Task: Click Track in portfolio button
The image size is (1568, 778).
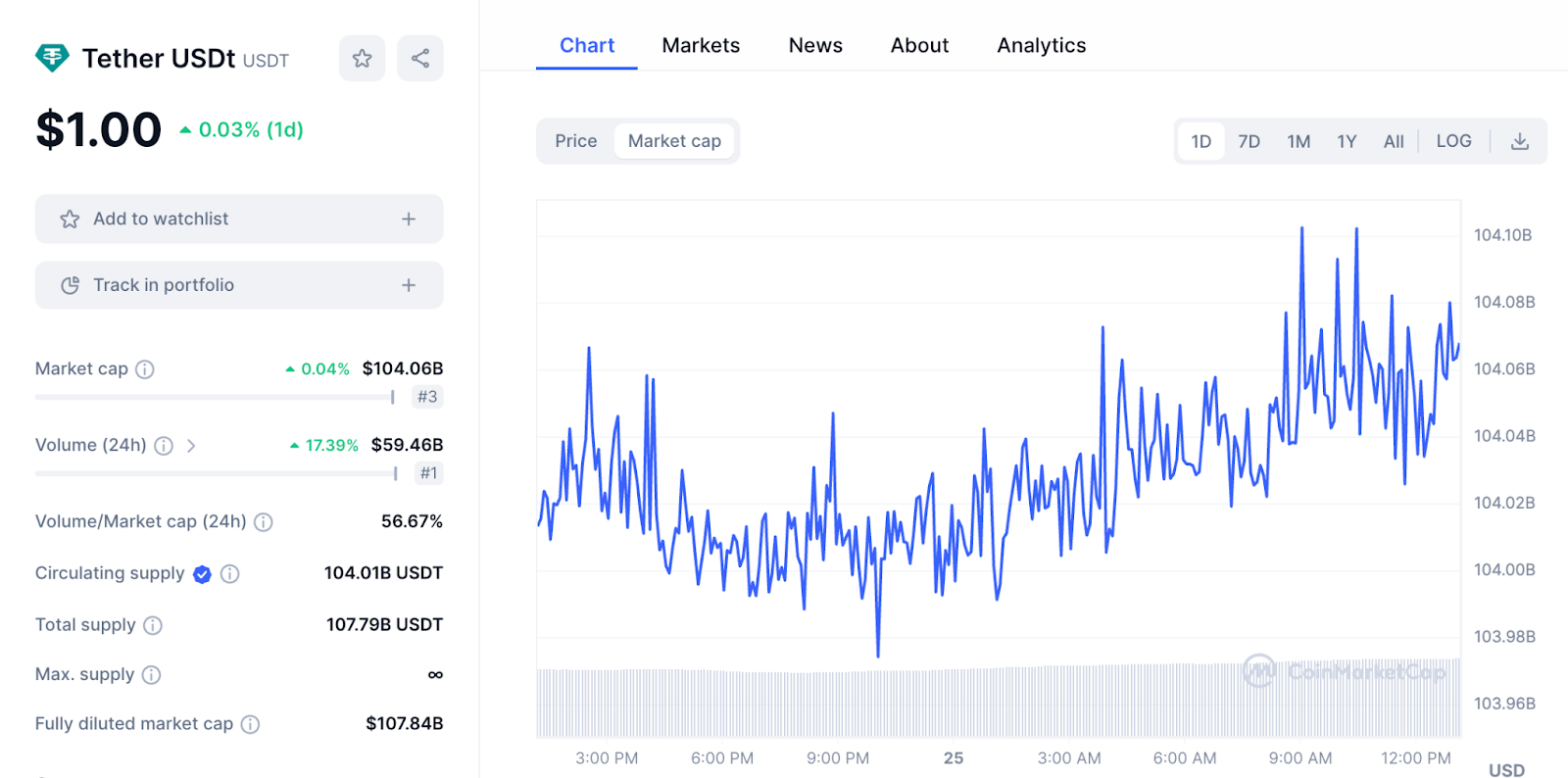Action: coord(239,285)
